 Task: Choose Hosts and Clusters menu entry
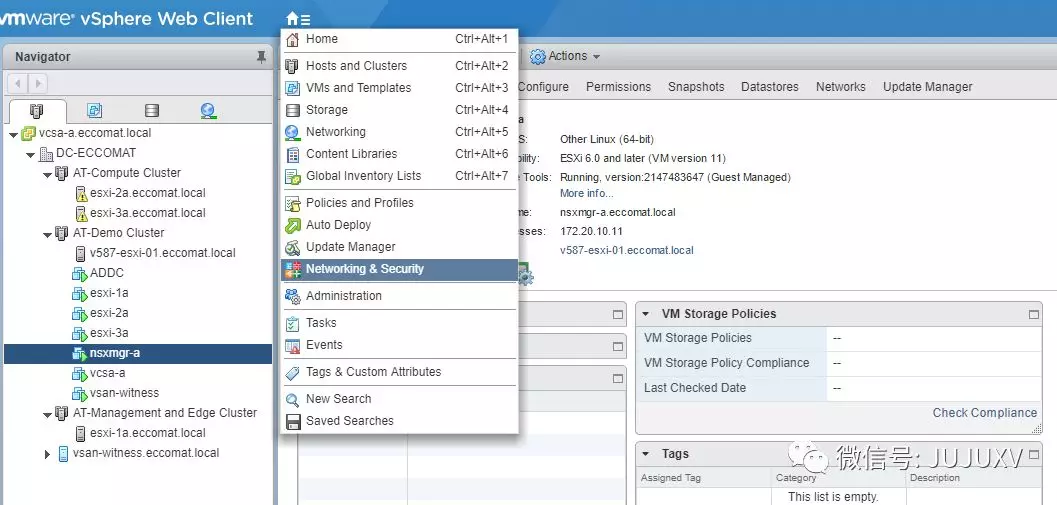click(399, 66)
